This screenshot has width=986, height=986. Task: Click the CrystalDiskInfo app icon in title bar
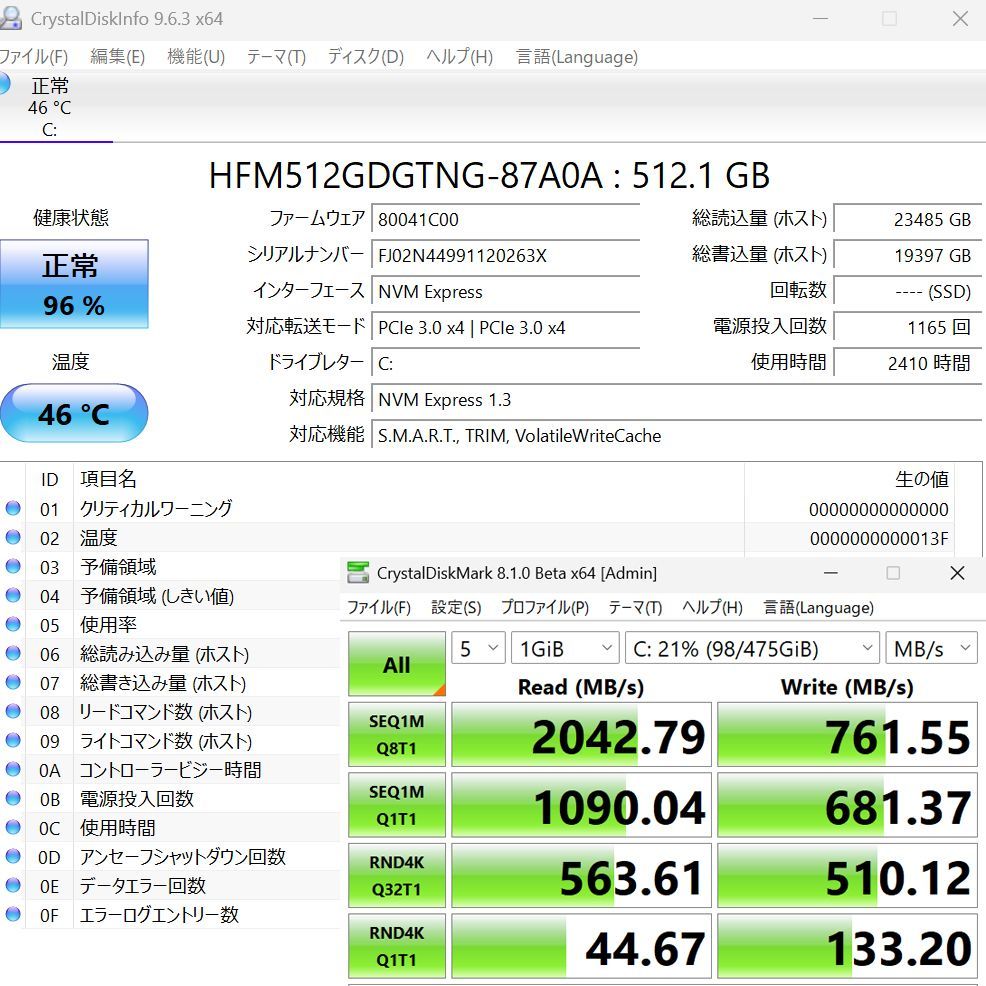click(x=10, y=18)
